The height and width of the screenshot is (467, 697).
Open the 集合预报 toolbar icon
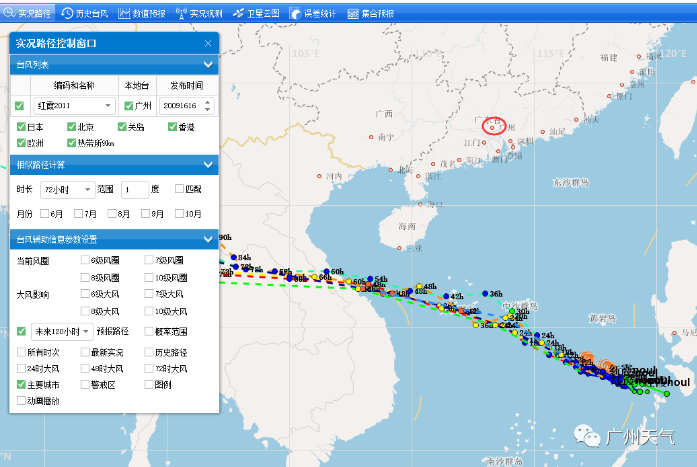351,14
